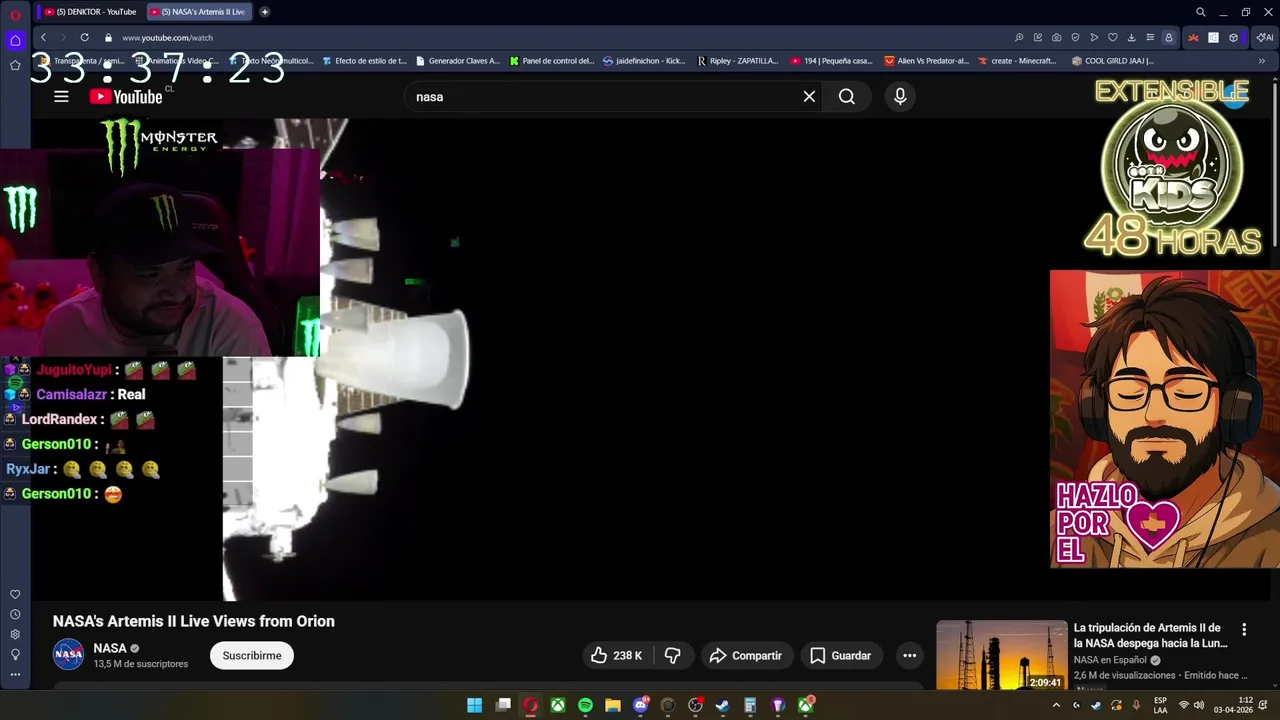Open Steam from the taskbar
This screenshot has width=1280, height=720.
tap(723, 705)
